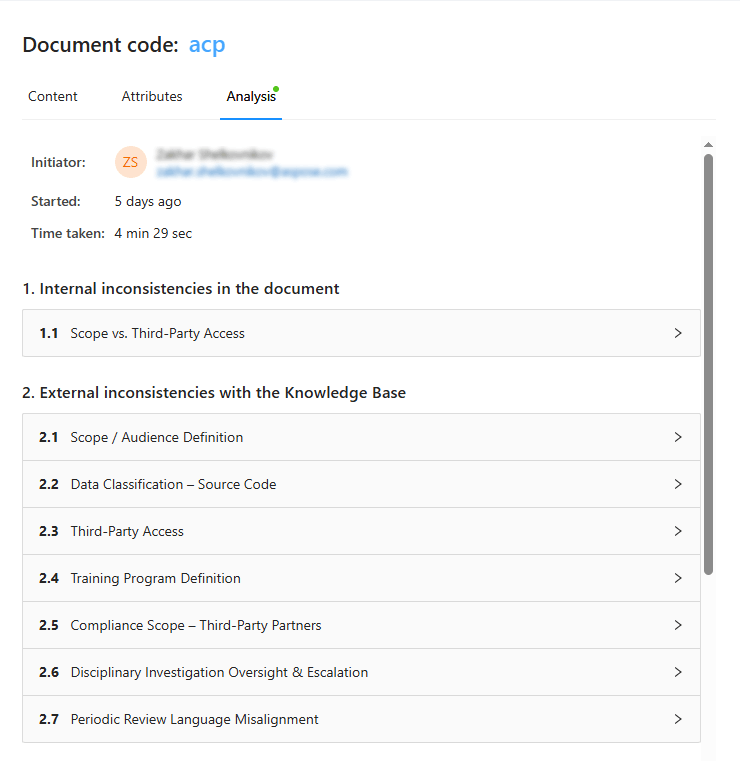This screenshot has height=761, width=740.
Task: Click the initiator's email address link
Action: click(251, 172)
